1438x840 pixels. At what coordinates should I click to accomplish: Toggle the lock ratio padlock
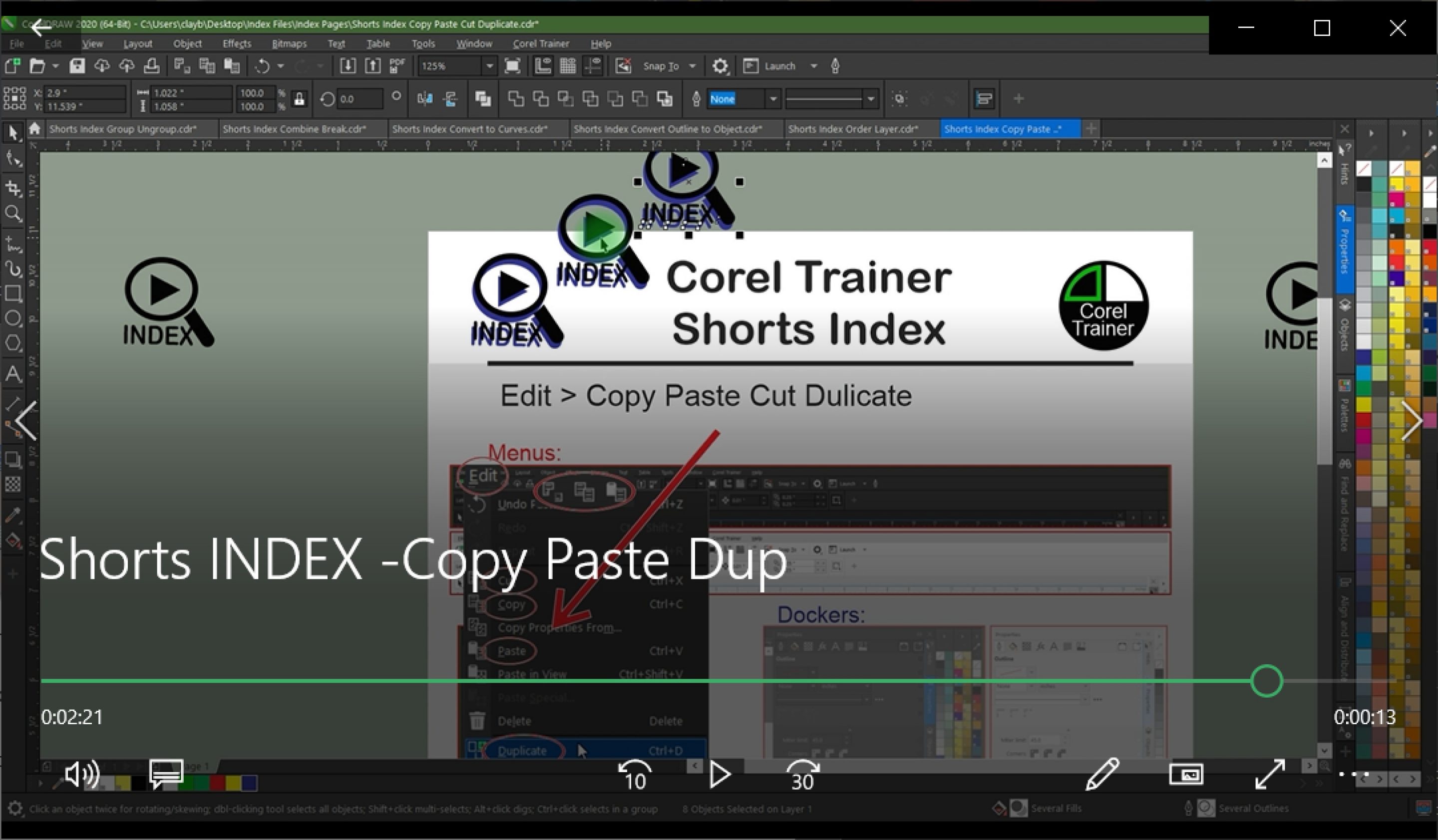pyautogui.click(x=299, y=99)
